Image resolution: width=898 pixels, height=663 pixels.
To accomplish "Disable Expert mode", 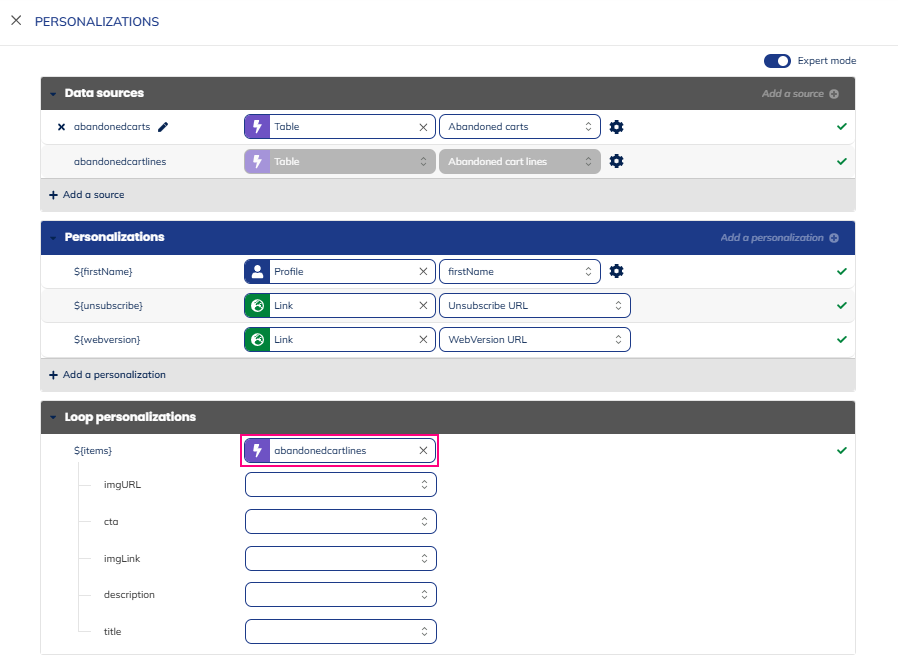I will click(x=777, y=61).
